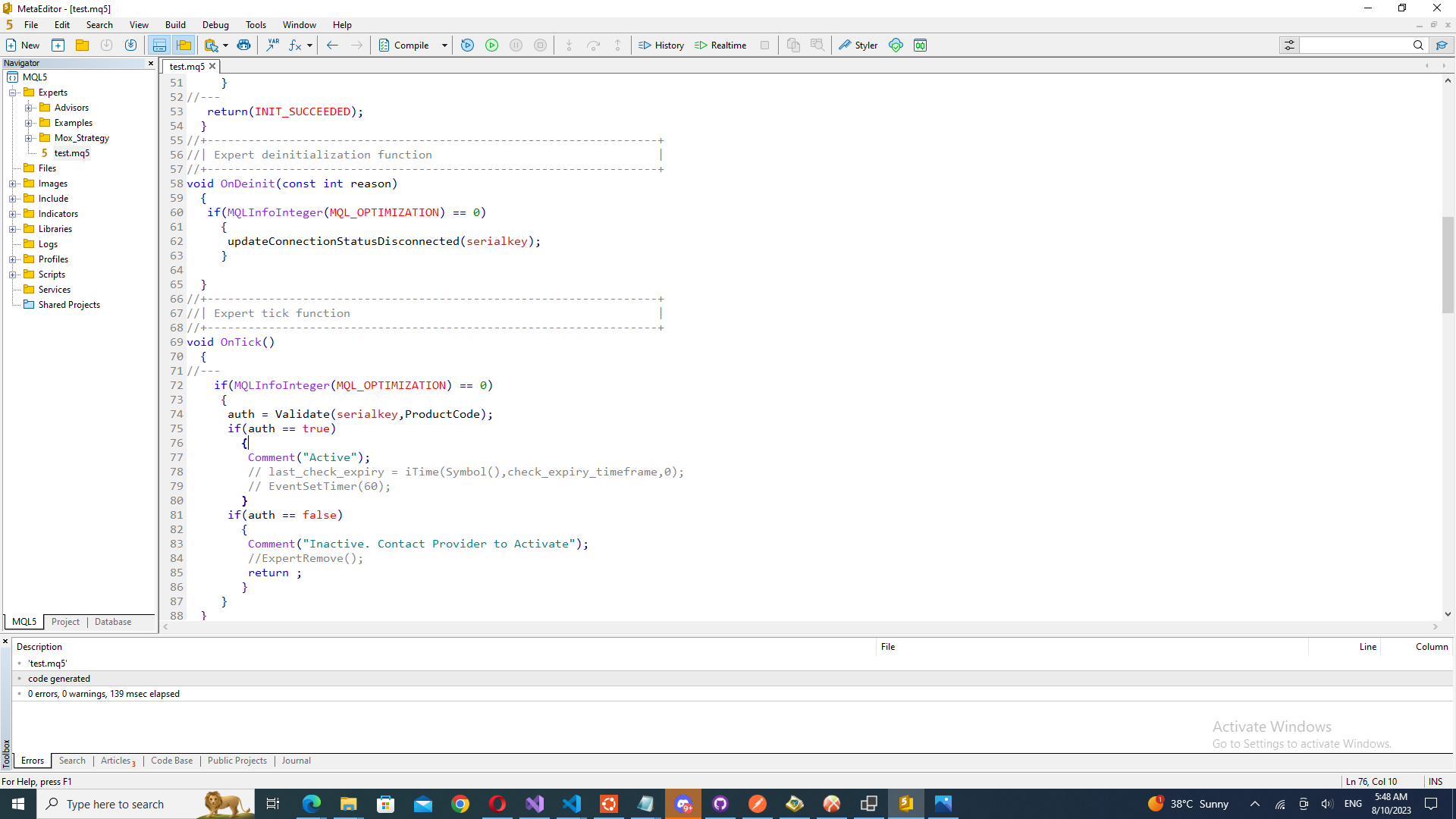Click the navigate back arrow
This screenshot has height=819, width=1456.
tap(332, 45)
